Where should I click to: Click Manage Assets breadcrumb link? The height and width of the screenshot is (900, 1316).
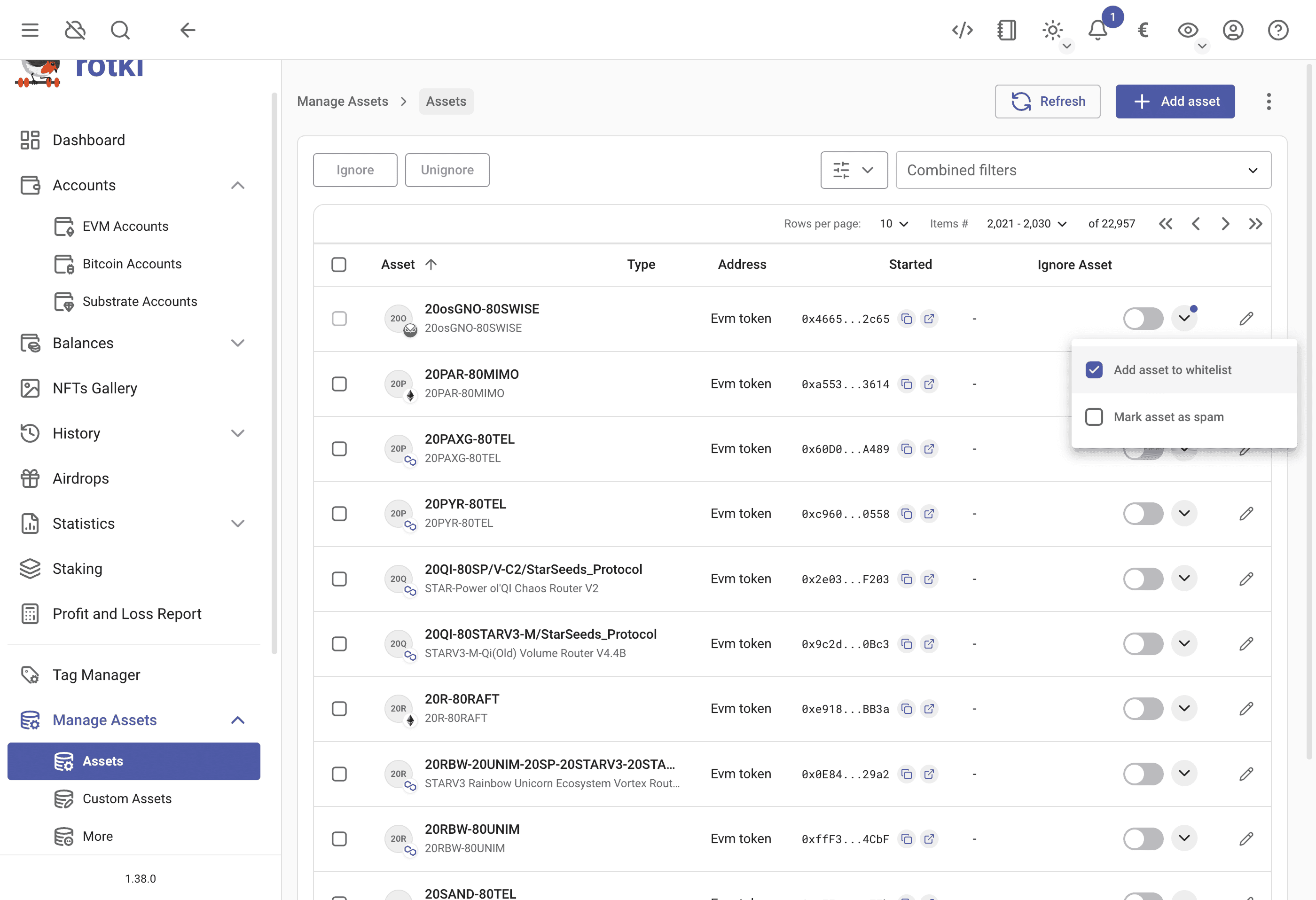343,102
